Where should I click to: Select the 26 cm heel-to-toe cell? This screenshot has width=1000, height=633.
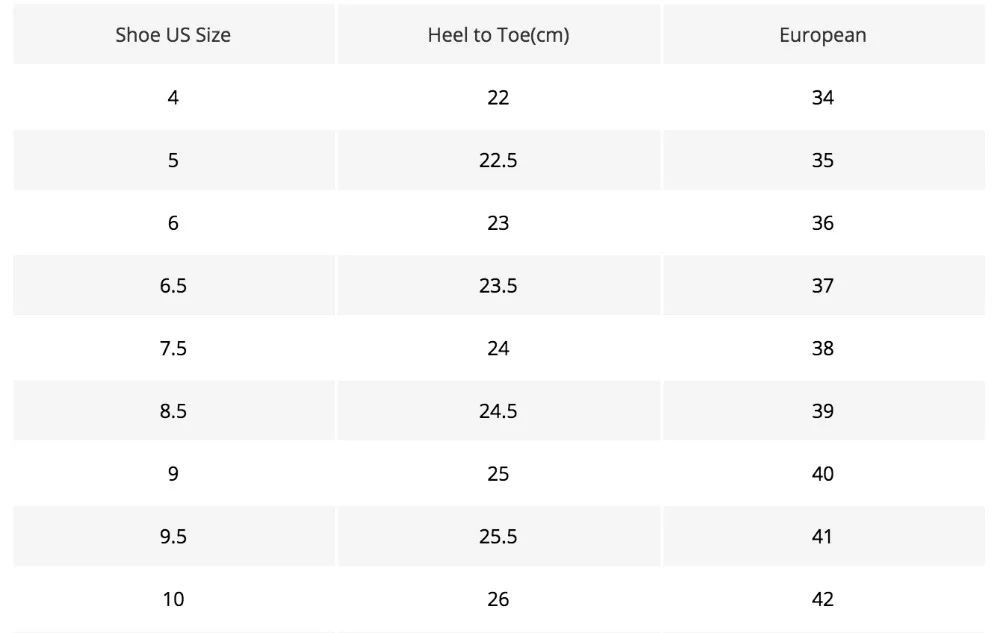(498, 600)
